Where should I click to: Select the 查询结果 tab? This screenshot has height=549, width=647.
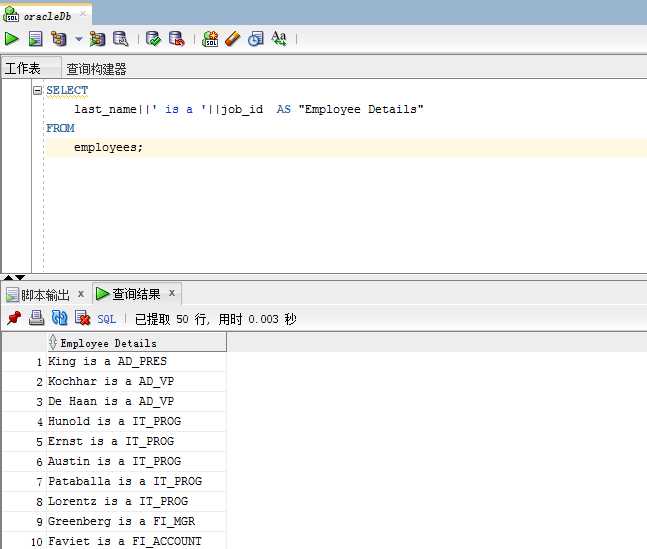click(x=136, y=294)
